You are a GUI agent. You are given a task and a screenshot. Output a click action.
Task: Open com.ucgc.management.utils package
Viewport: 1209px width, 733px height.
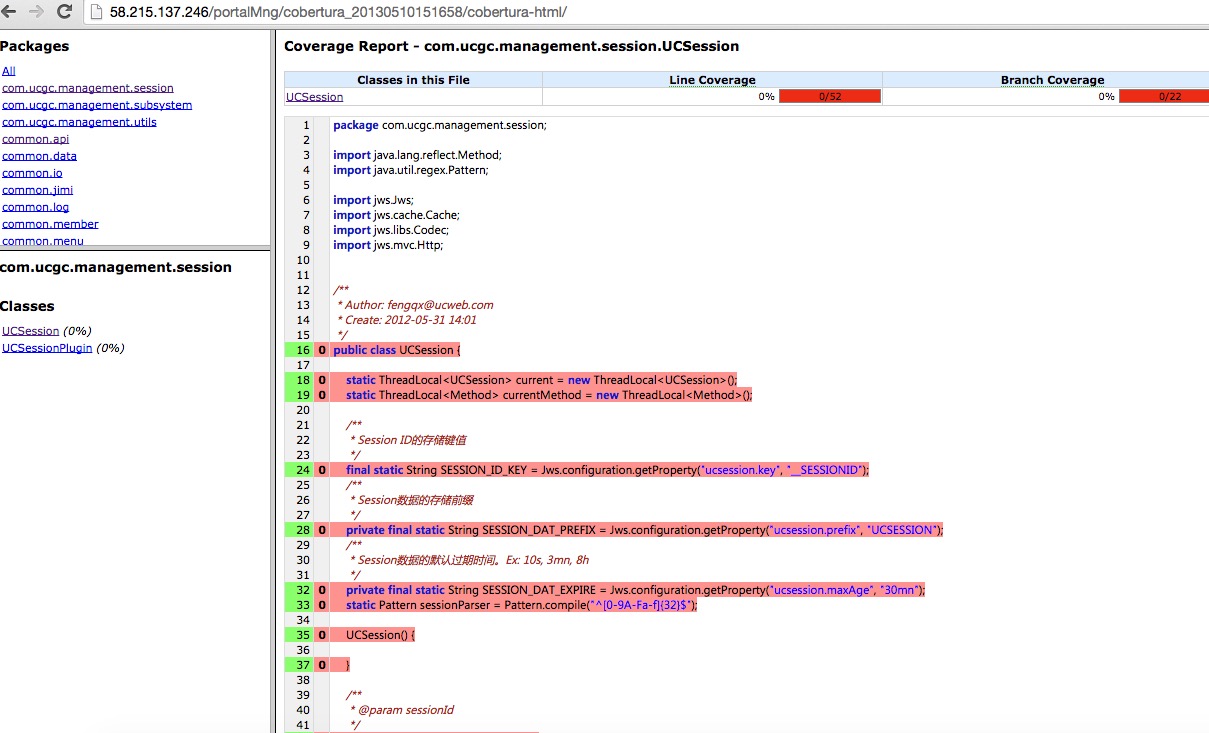click(x=79, y=122)
